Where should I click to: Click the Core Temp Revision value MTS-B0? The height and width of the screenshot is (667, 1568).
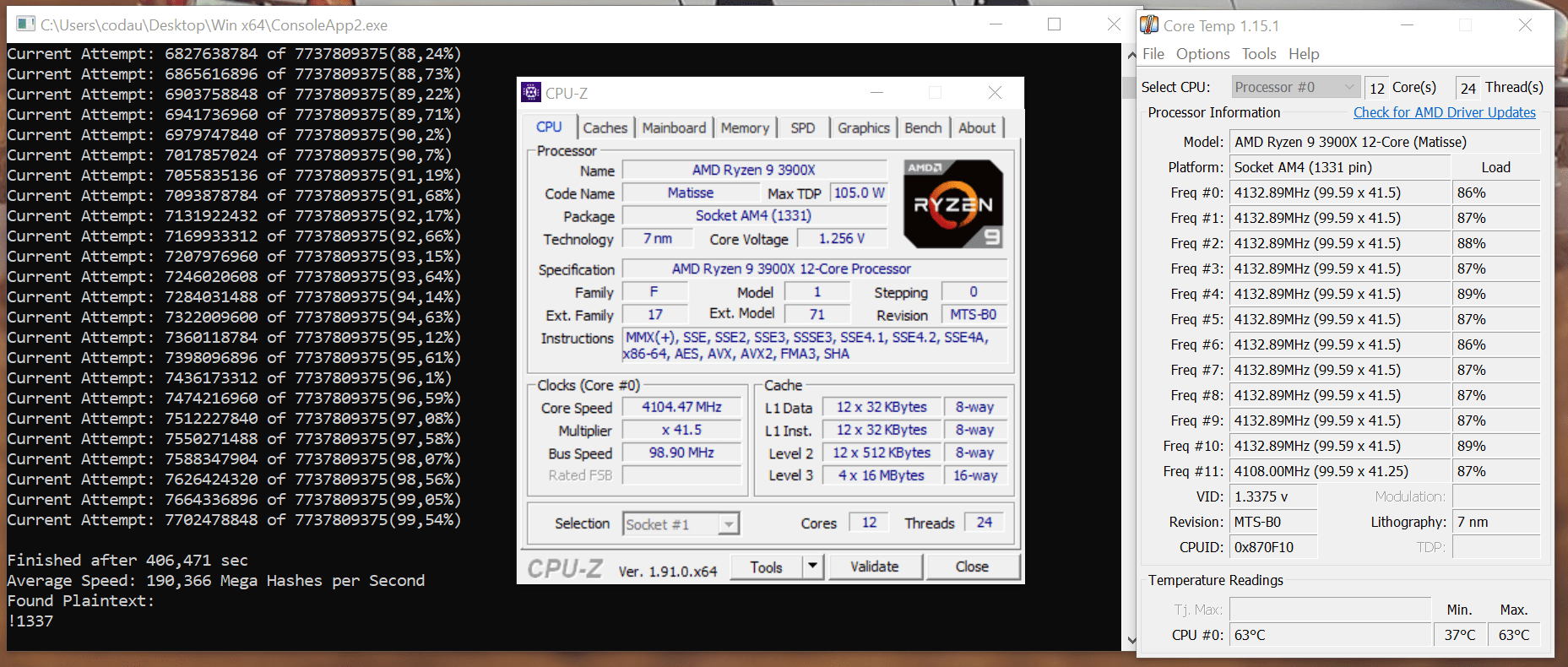point(1272,522)
